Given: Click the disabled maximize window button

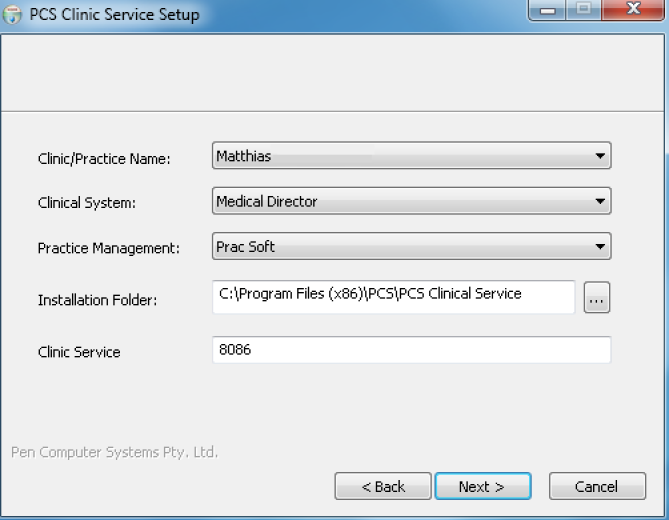Looking at the screenshot, I should (x=584, y=9).
